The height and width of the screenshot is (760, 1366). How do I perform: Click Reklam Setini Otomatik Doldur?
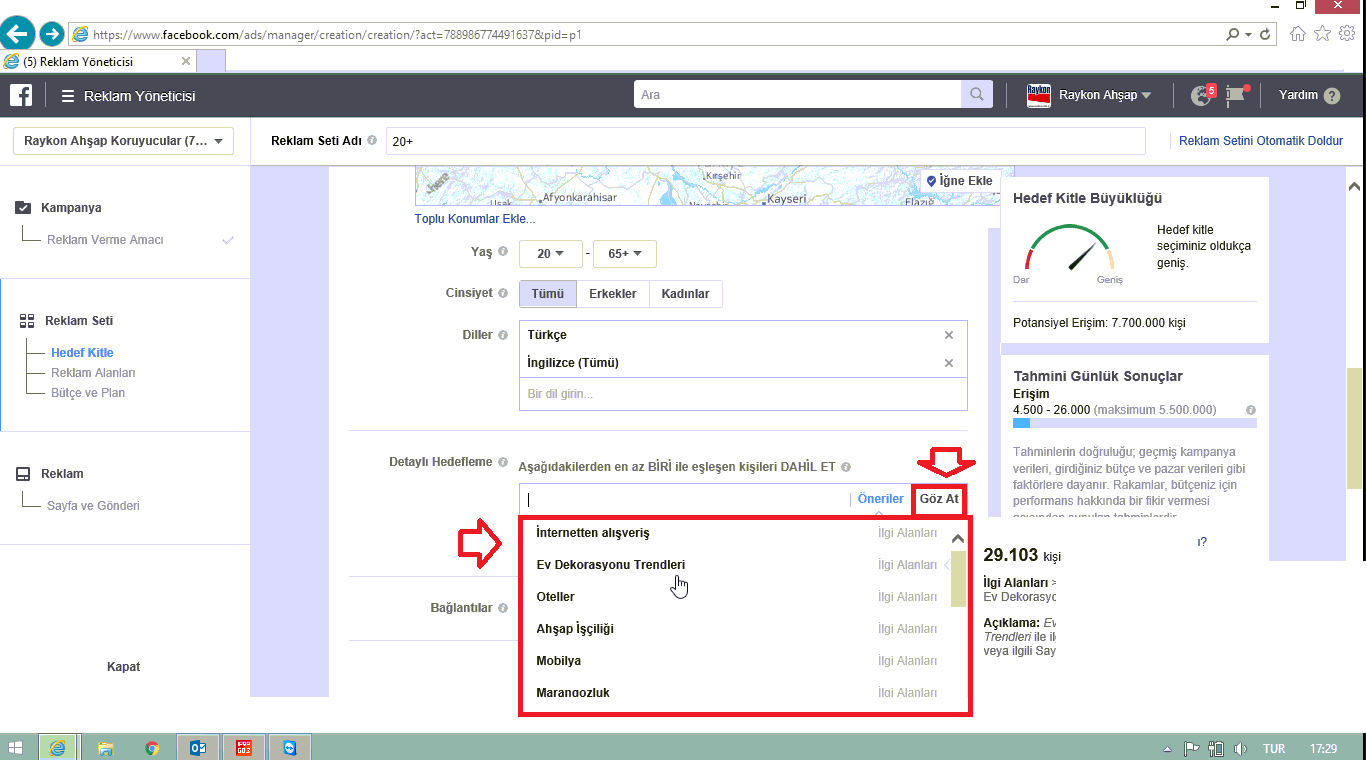1261,141
